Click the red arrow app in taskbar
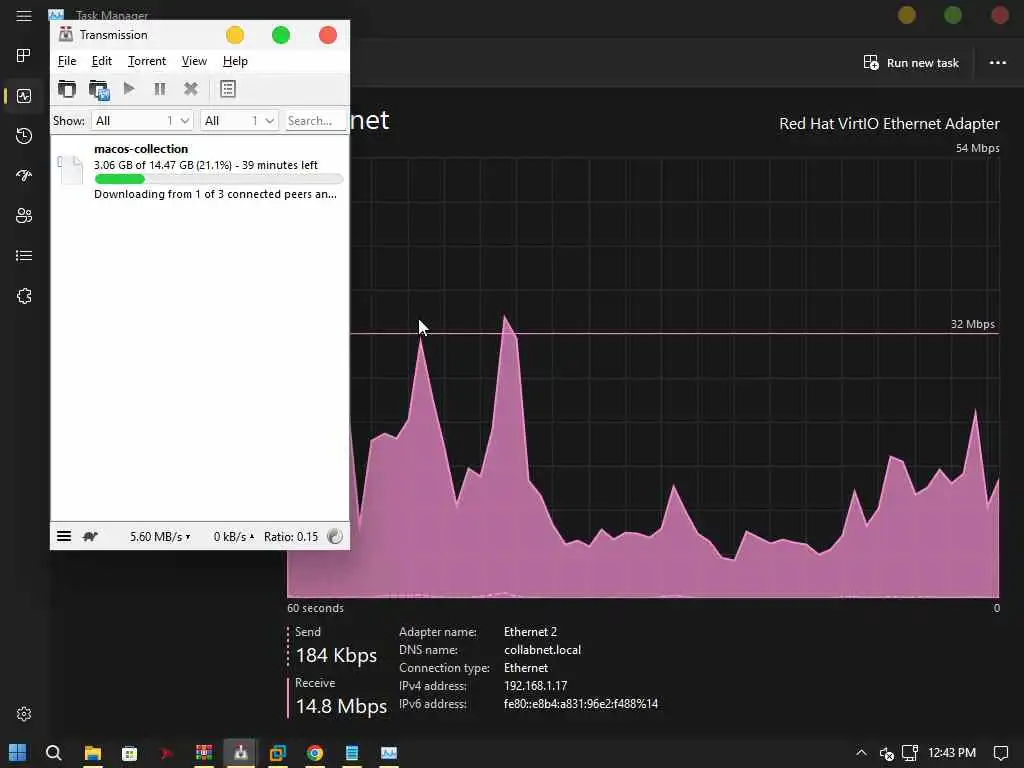Screen dimensions: 1024x768 point(167,753)
